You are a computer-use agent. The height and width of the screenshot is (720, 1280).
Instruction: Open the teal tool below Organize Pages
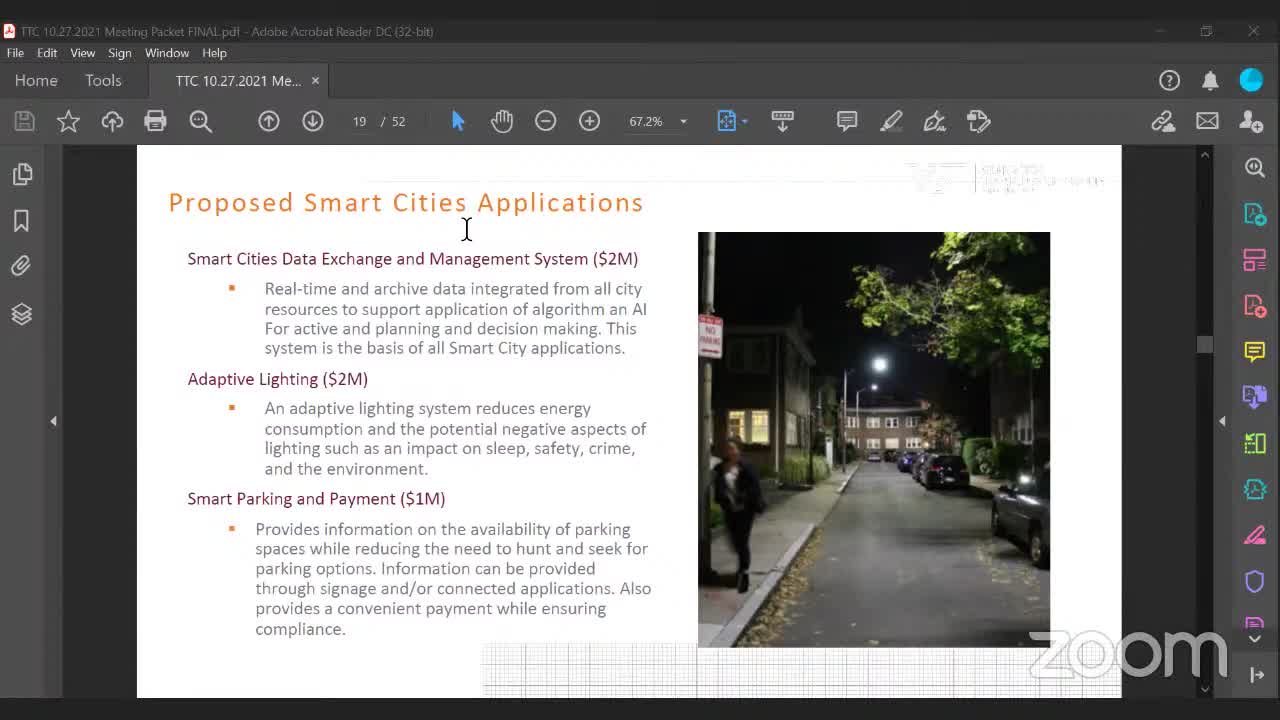click(1255, 489)
